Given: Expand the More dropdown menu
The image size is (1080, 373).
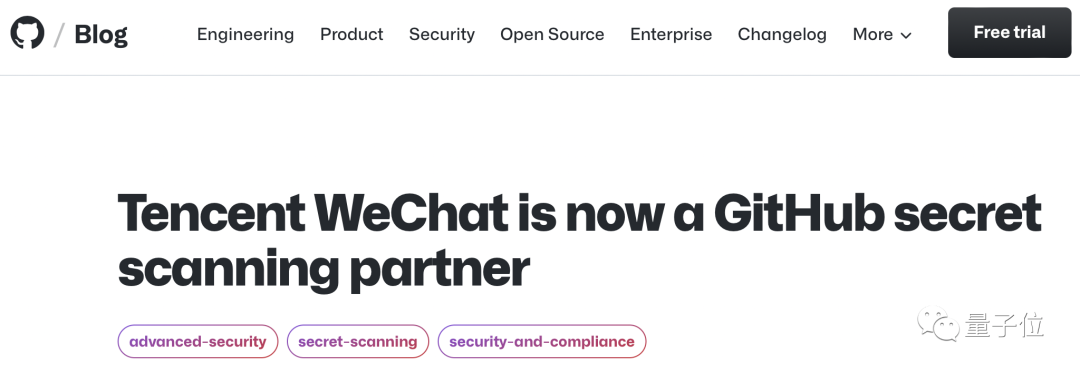Looking at the screenshot, I should pos(882,34).
